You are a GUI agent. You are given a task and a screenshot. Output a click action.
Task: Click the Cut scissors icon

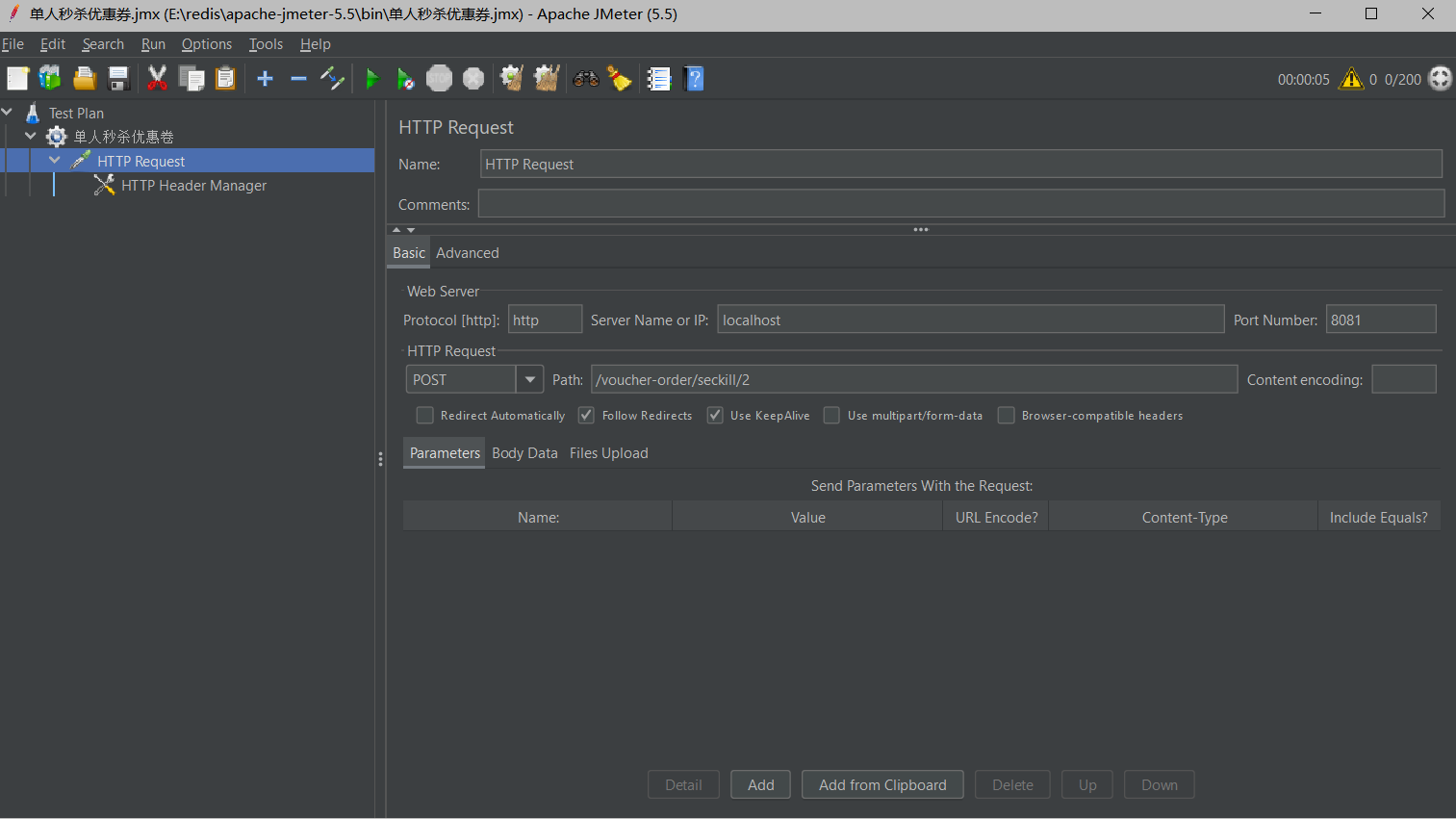(158, 79)
